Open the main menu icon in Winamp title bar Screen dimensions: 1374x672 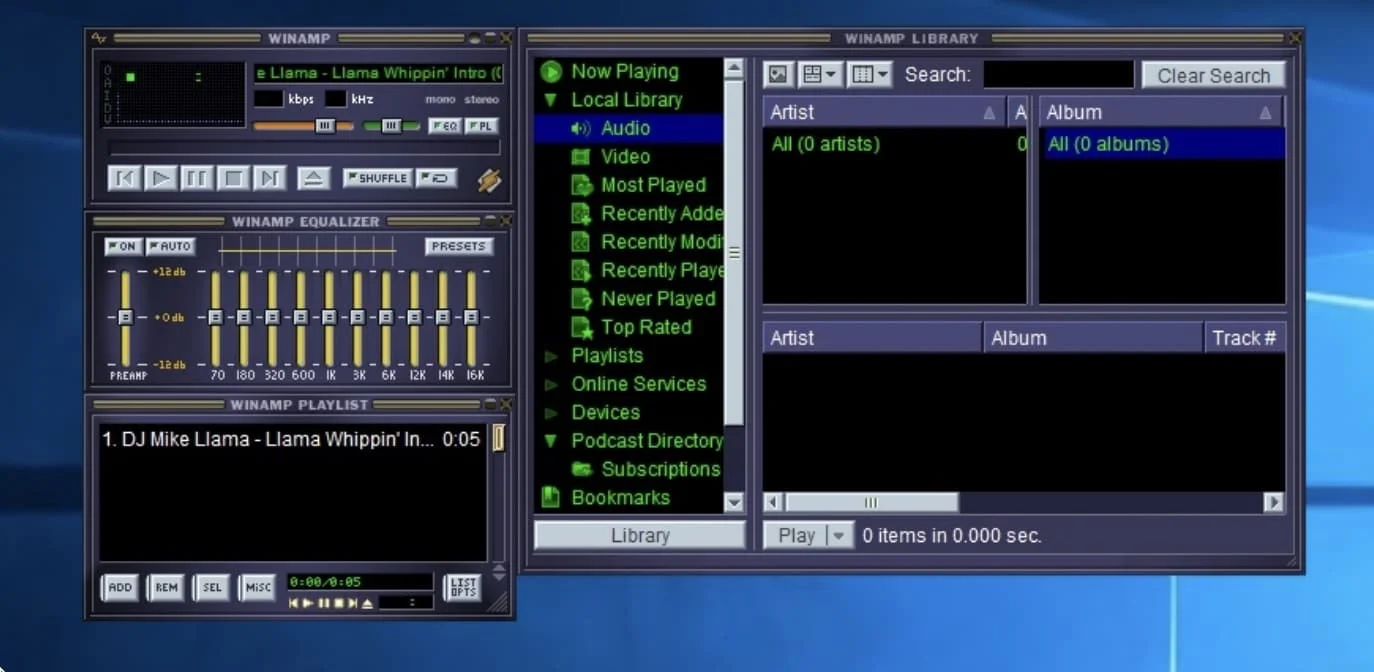[99, 38]
